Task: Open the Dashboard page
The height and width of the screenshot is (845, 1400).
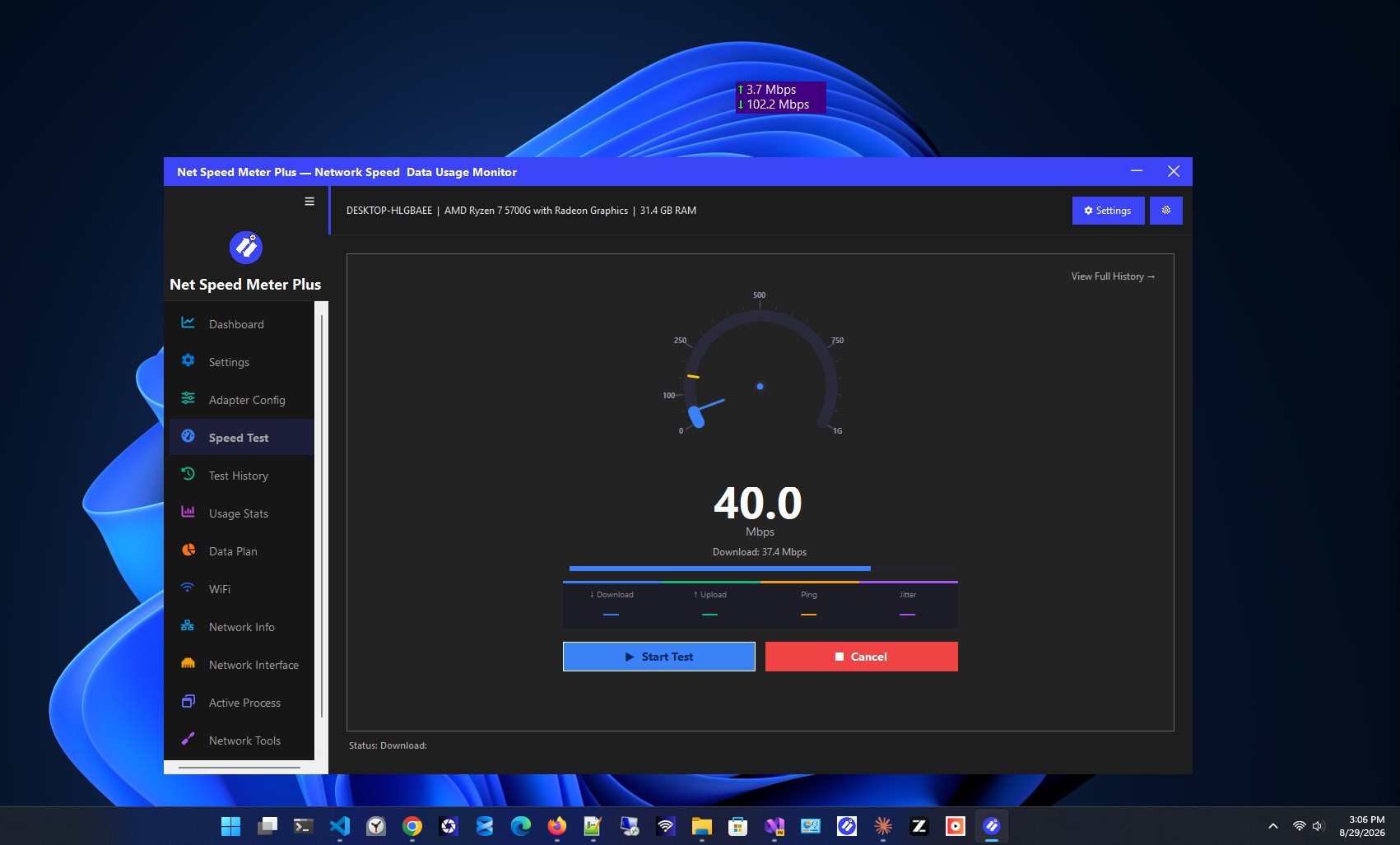Action: 242,324
